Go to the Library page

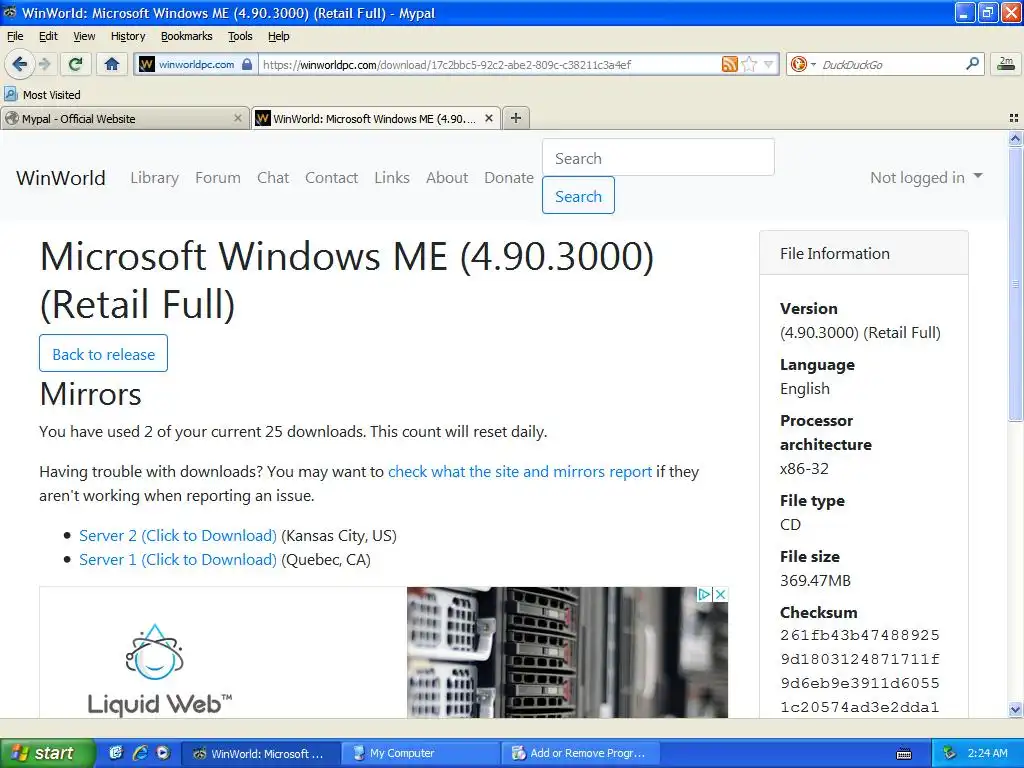click(x=154, y=178)
